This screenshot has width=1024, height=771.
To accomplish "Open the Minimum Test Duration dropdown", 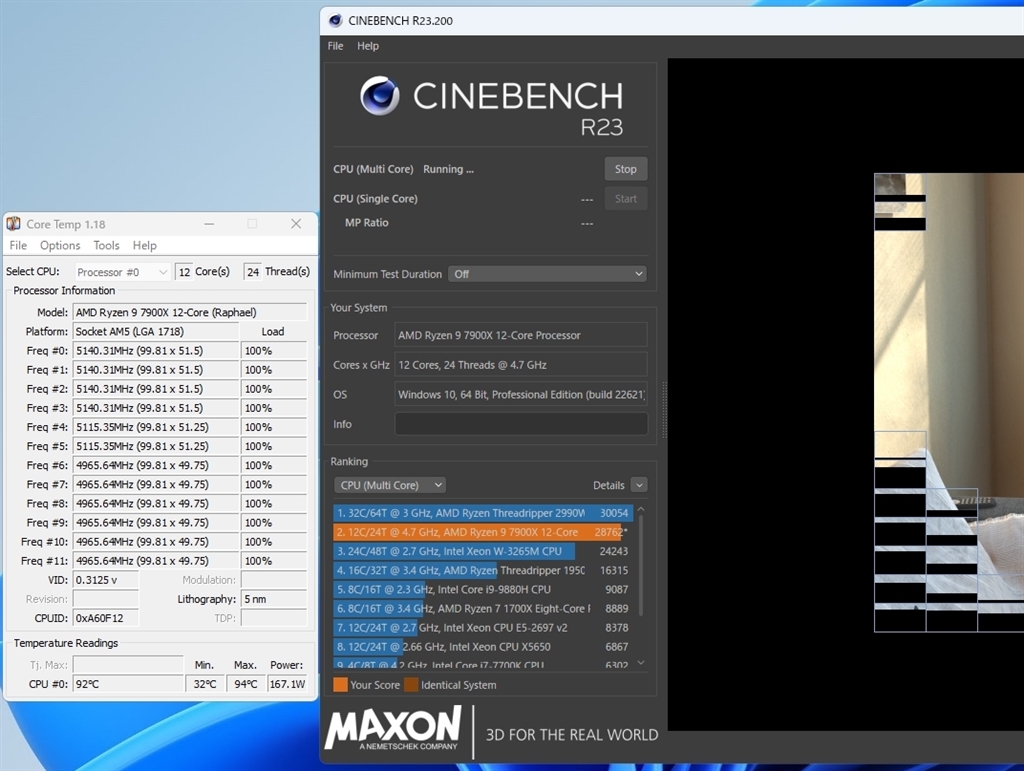I will pyautogui.click(x=547, y=273).
